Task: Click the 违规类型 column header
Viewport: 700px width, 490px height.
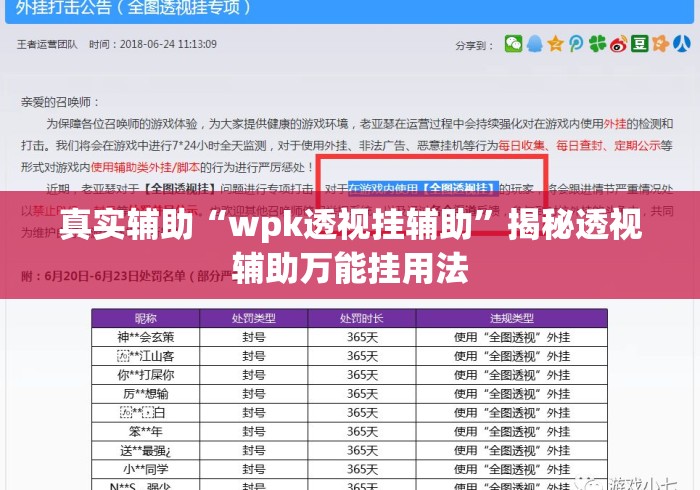Action: (x=512, y=318)
